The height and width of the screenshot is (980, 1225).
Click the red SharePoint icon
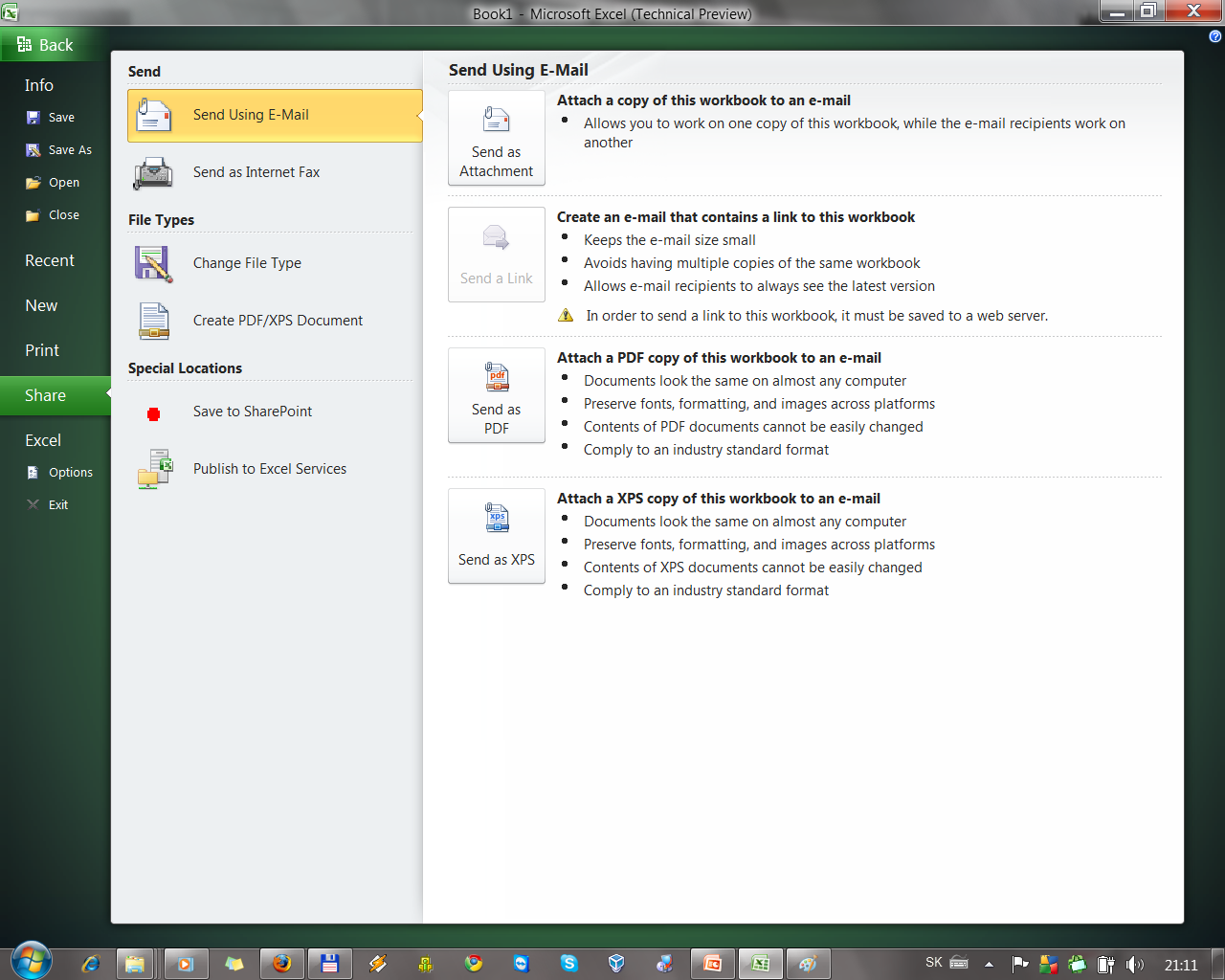pyautogui.click(x=153, y=414)
